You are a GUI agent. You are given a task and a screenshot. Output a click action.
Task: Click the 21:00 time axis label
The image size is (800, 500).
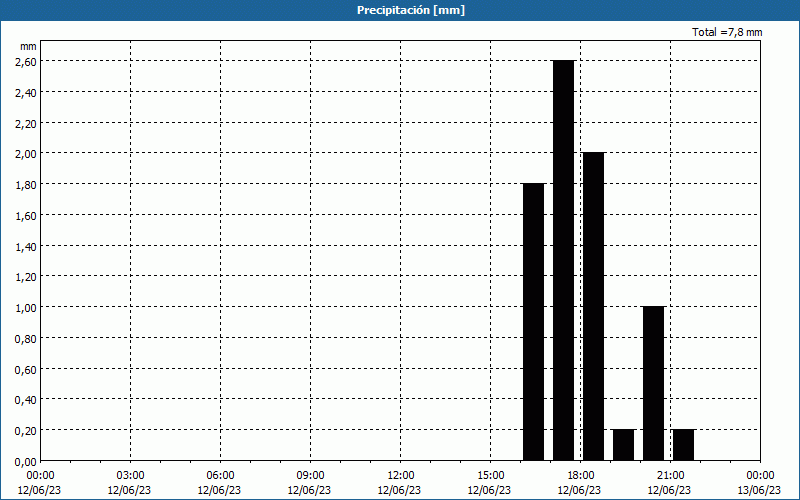[670, 476]
